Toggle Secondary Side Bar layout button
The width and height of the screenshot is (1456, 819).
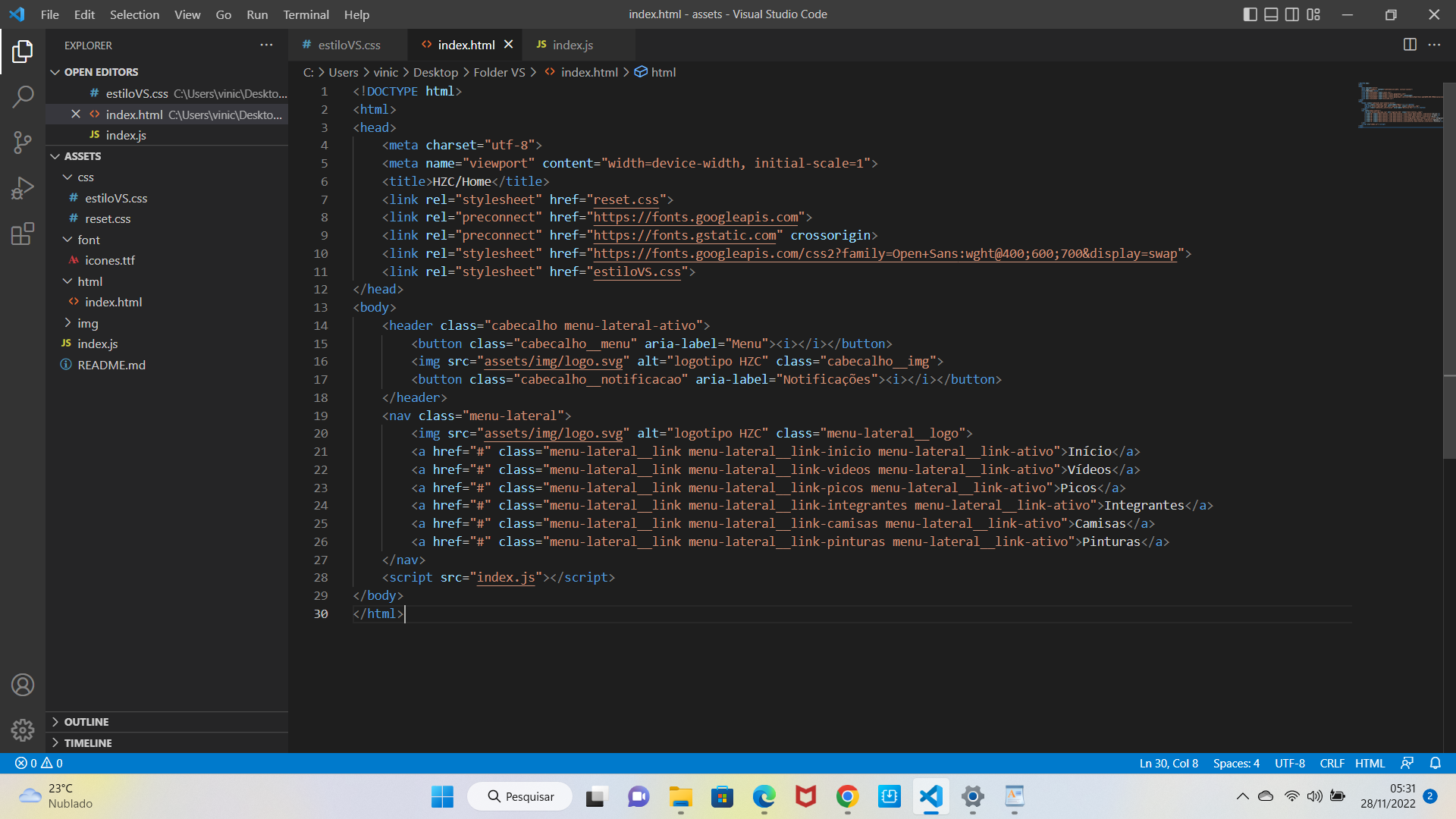pyautogui.click(x=1292, y=14)
